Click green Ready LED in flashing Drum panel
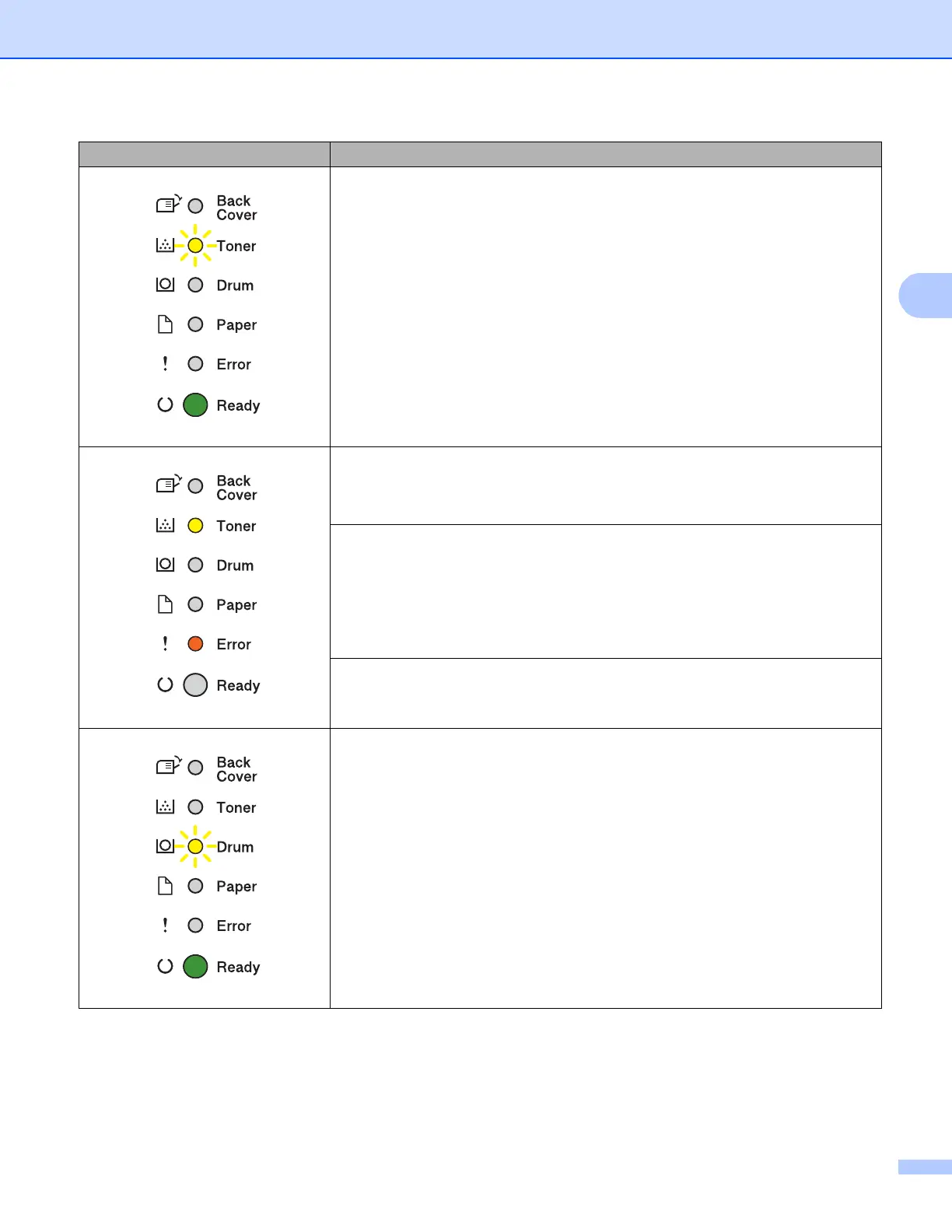952x1232 pixels. coord(195,967)
